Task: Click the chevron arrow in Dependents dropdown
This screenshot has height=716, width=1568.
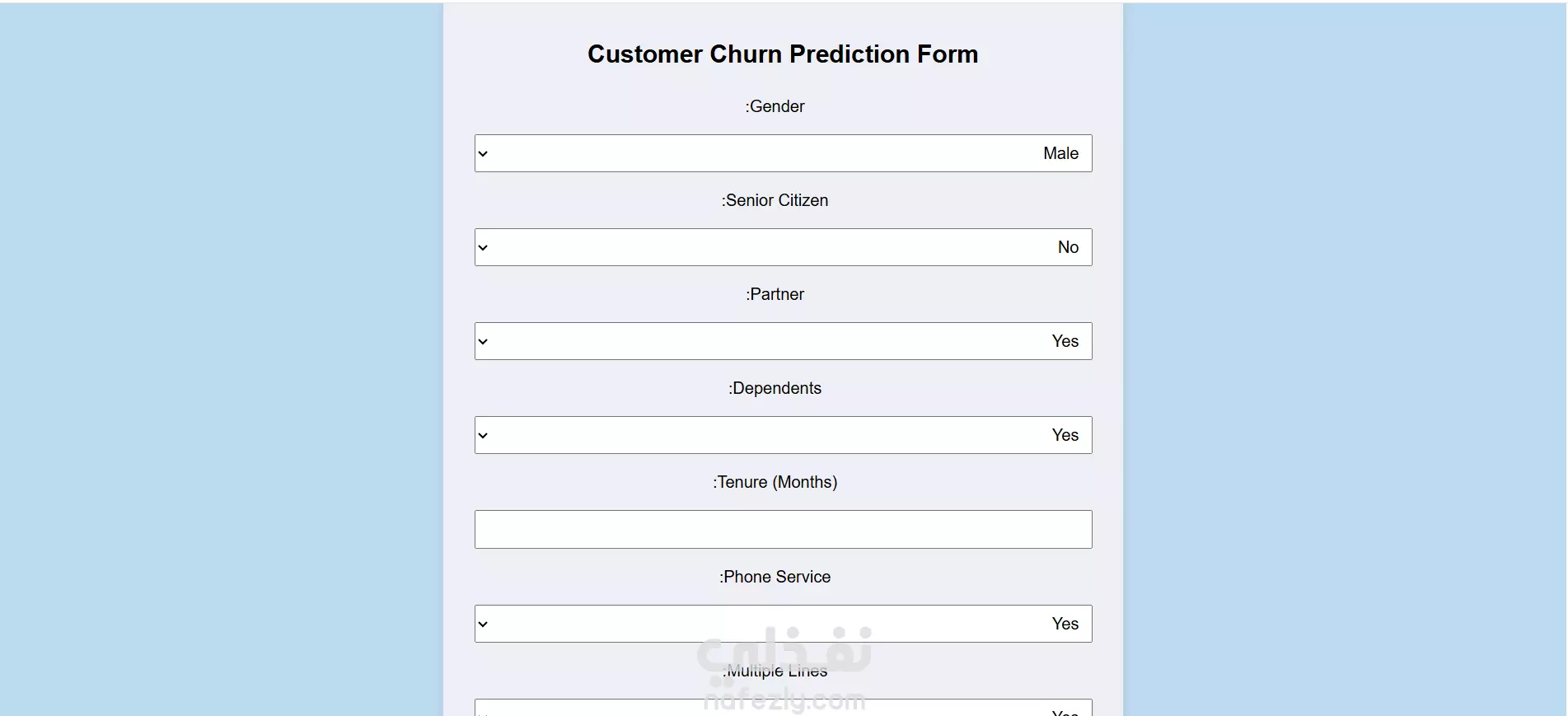Action: pos(484,436)
